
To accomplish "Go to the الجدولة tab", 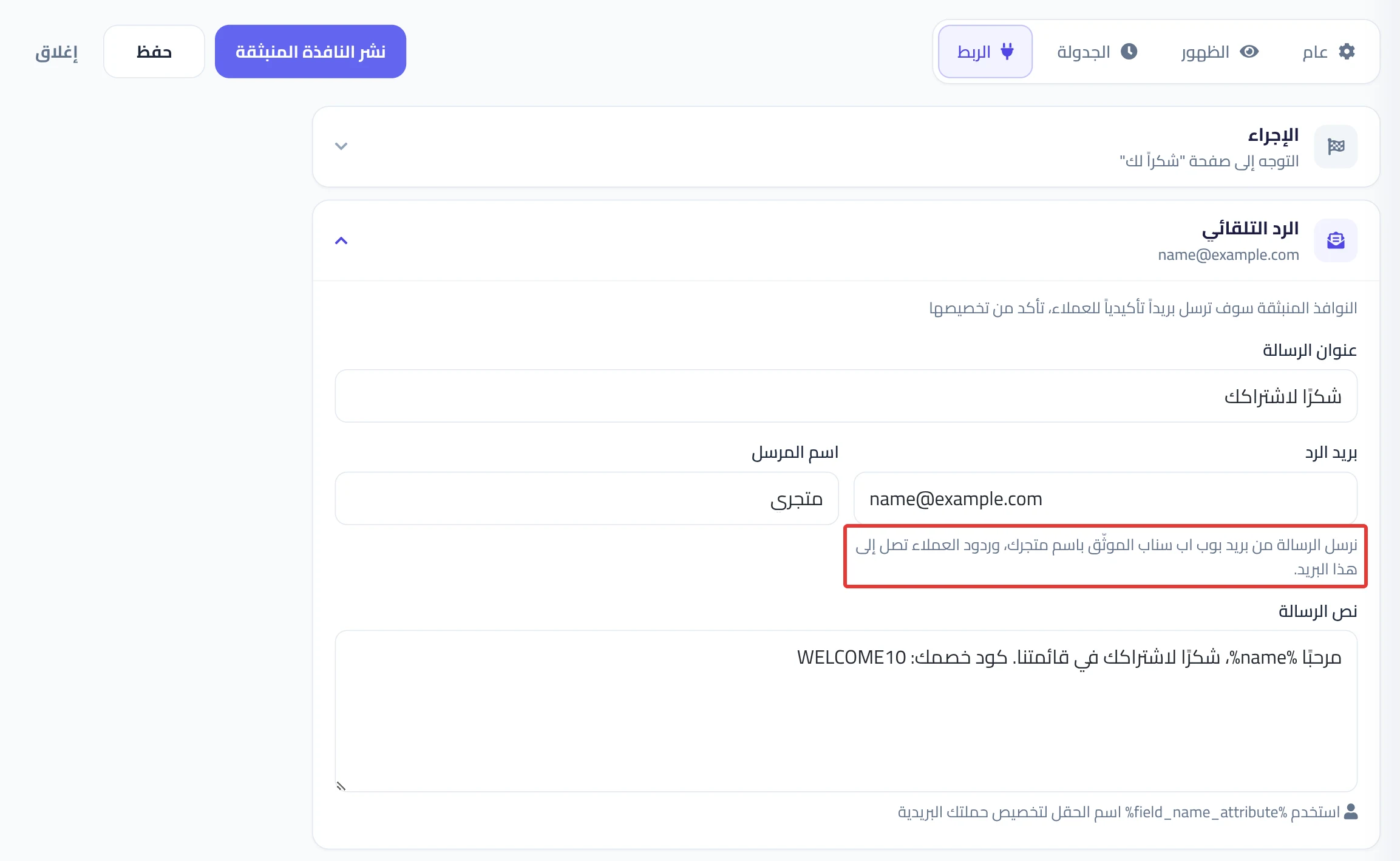I will point(1097,52).
